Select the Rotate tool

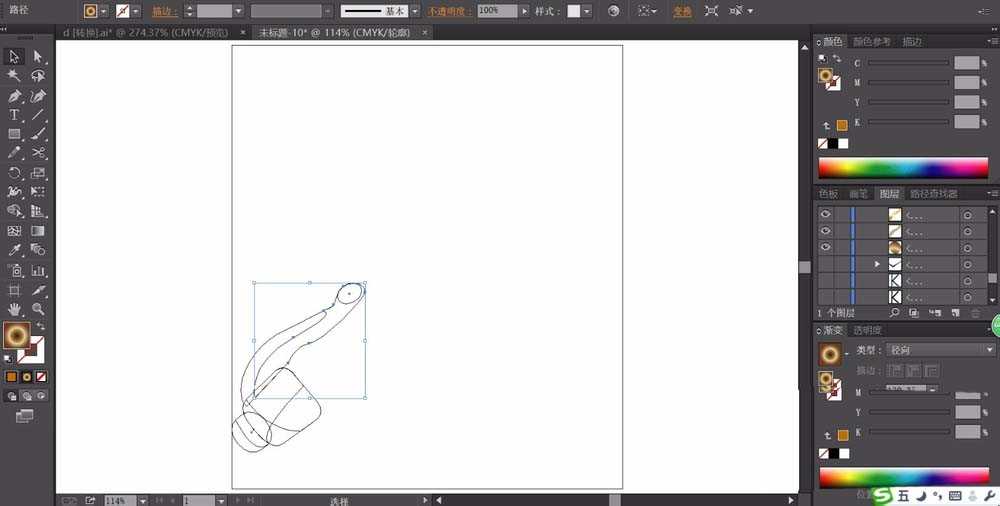tap(15, 173)
